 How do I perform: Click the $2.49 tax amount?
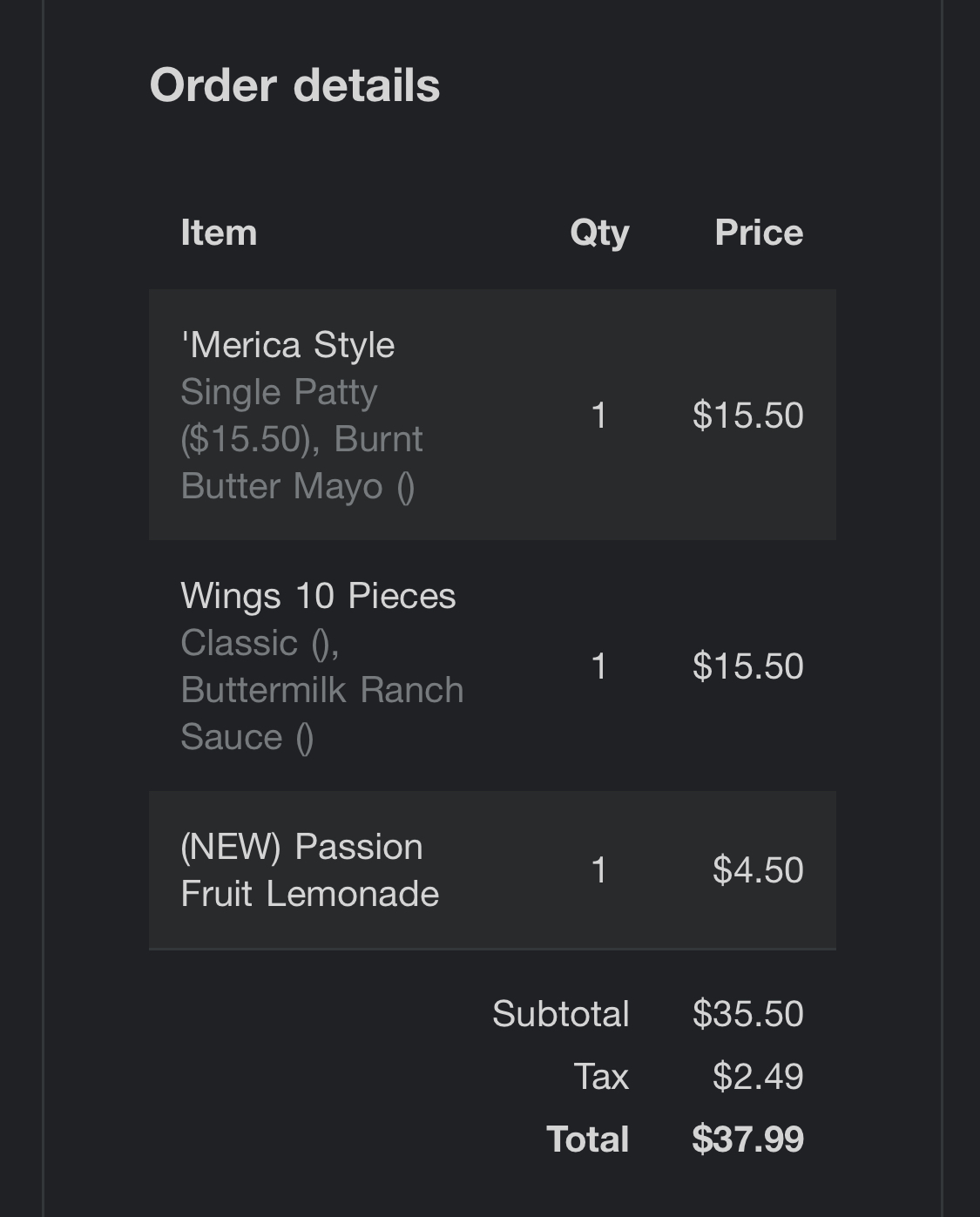757,1077
